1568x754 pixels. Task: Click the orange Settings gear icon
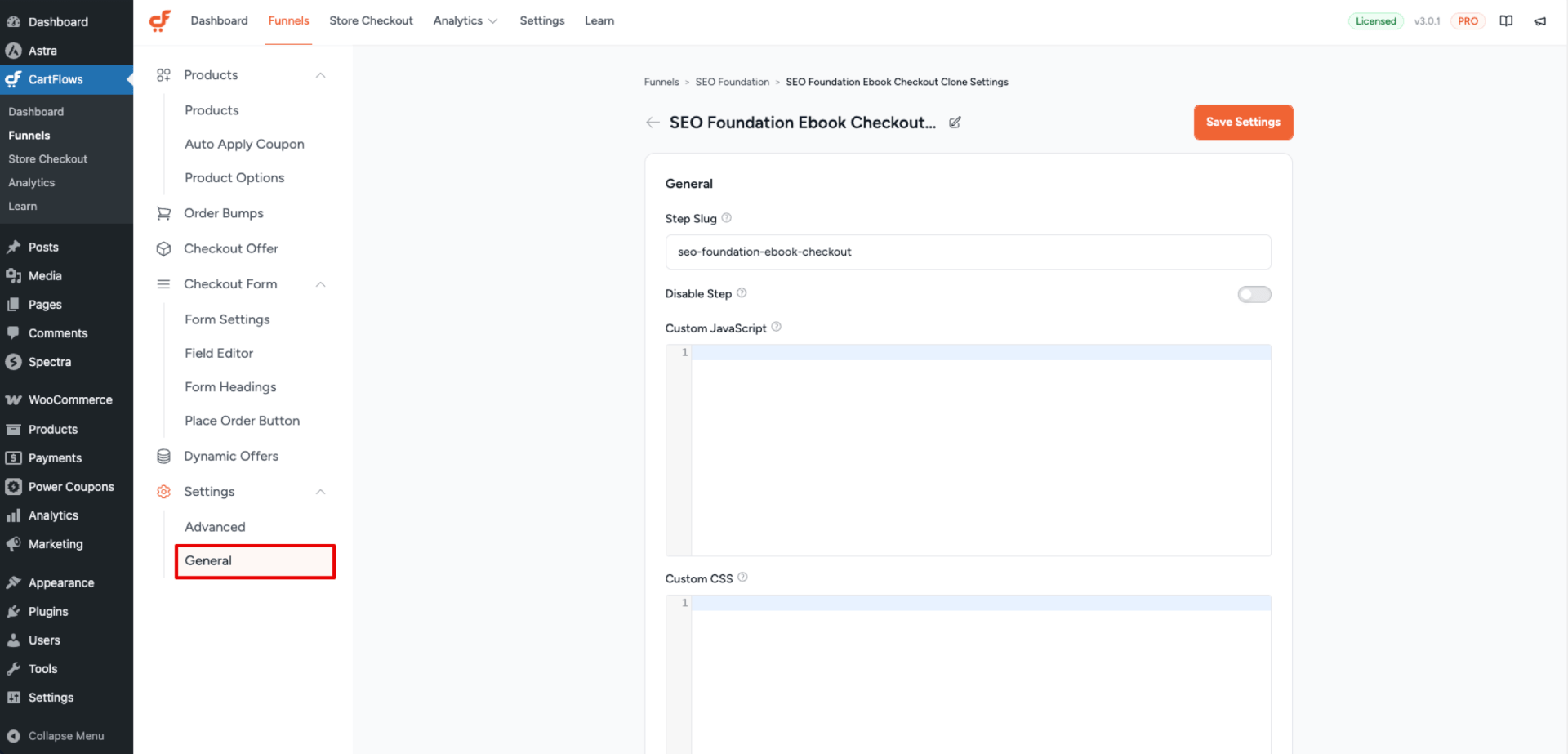point(163,492)
